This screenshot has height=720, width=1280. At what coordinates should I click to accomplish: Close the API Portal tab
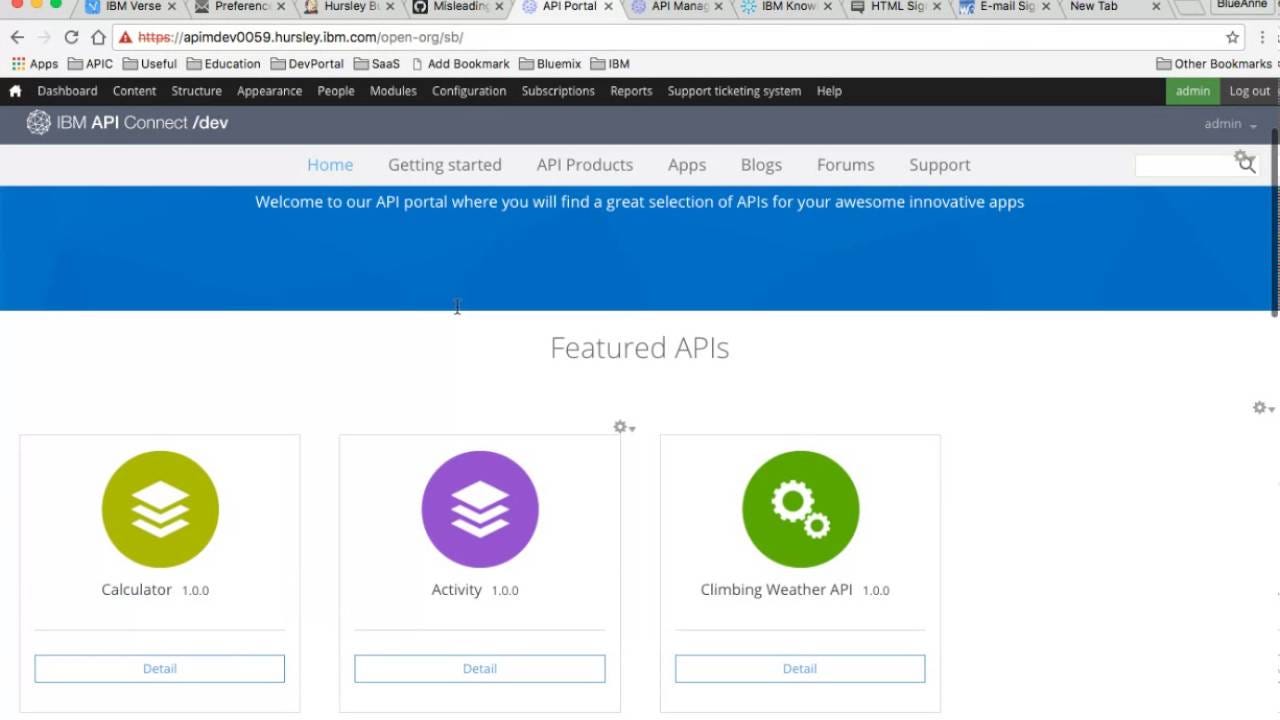coord(608,7)
